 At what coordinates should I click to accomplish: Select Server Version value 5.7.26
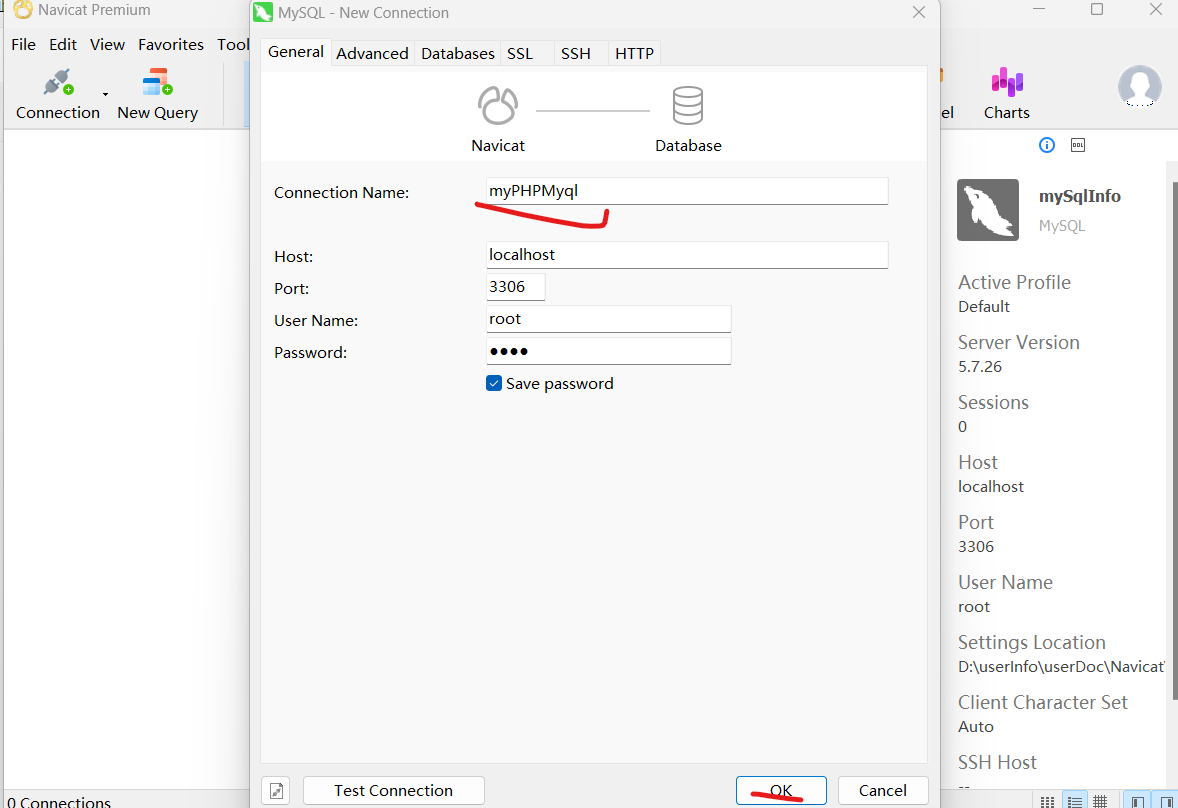coord(980,366)
